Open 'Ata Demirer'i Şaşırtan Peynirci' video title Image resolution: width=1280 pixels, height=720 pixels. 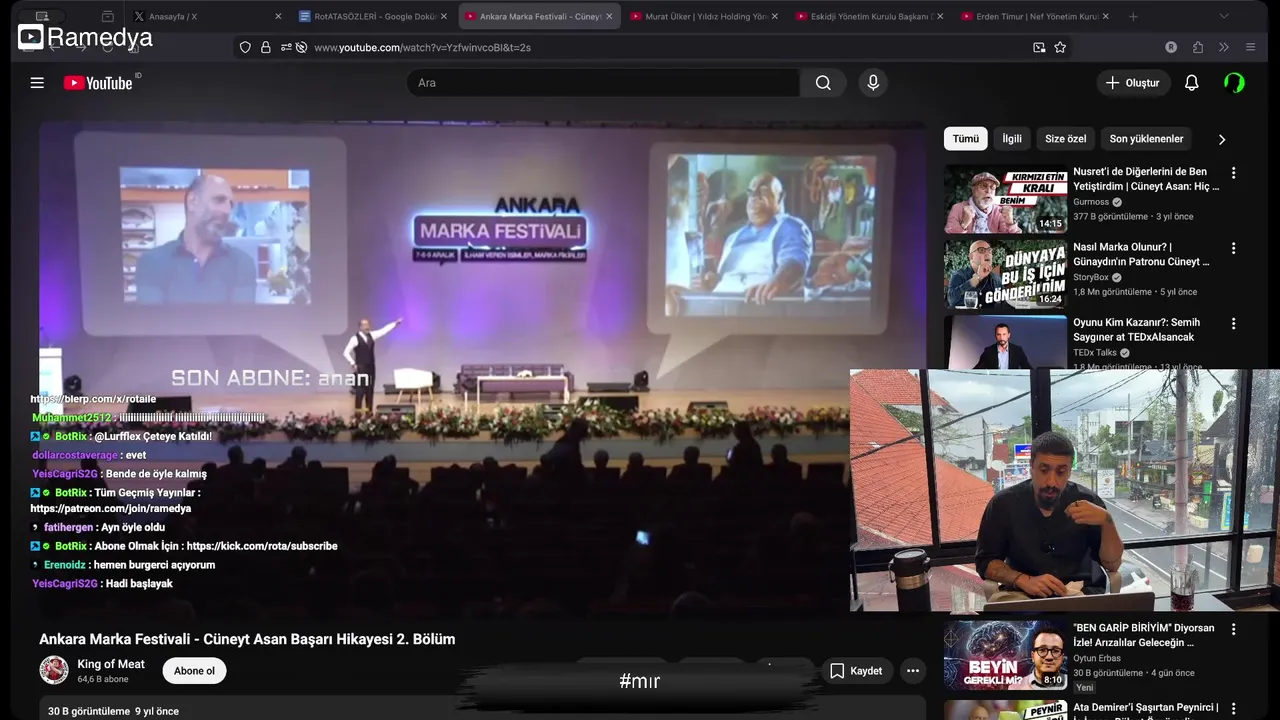pyautogui.click(x=1145, y=708)
